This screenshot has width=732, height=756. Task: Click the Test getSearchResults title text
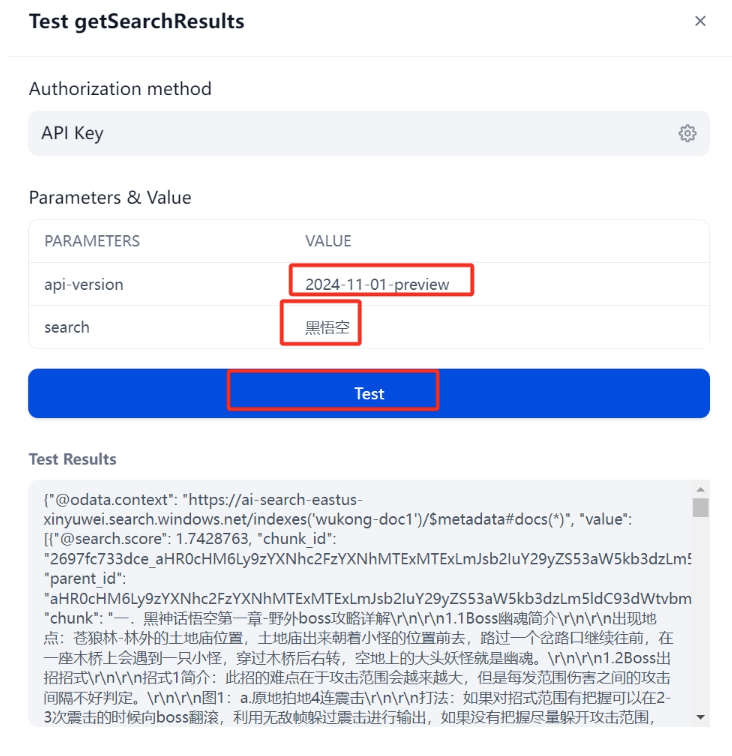137,21
